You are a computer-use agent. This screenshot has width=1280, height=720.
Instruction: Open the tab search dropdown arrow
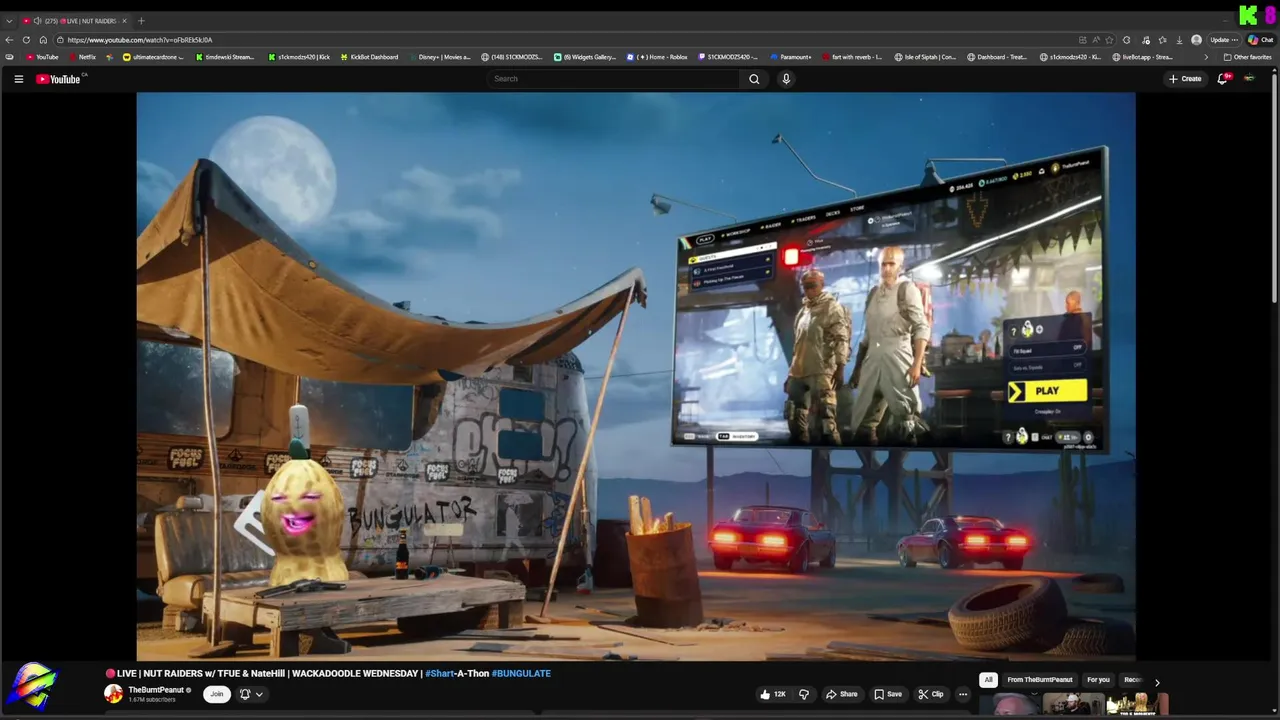pos(9,21)
